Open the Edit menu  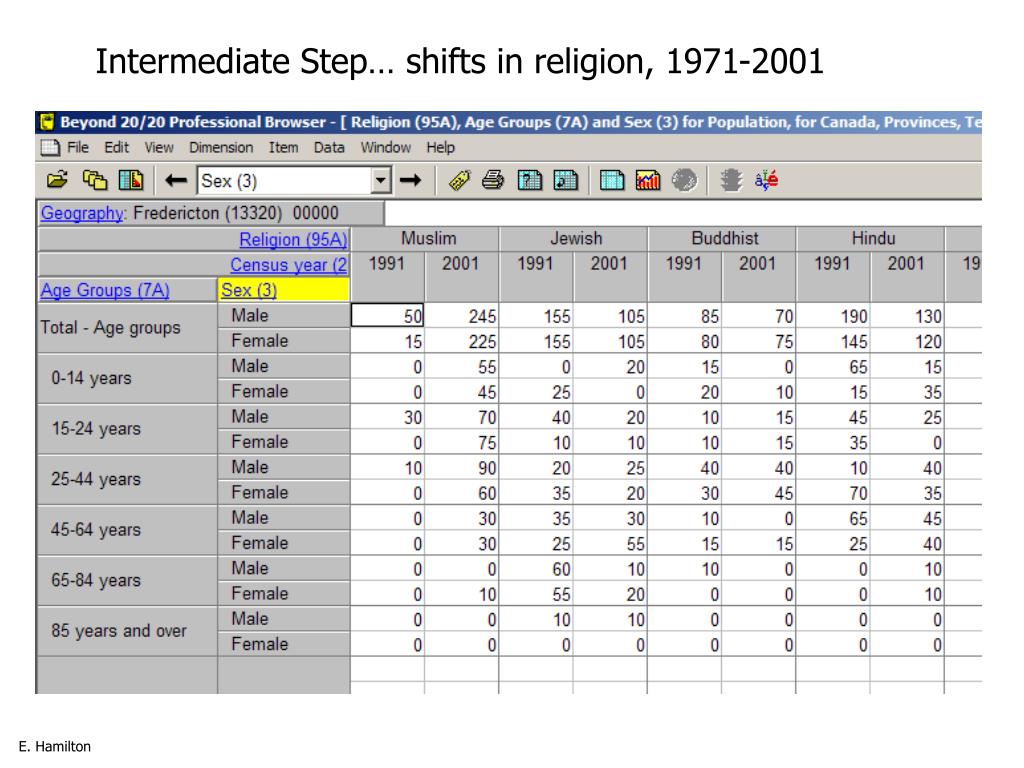pyautogui.click(x=117, y=148)
